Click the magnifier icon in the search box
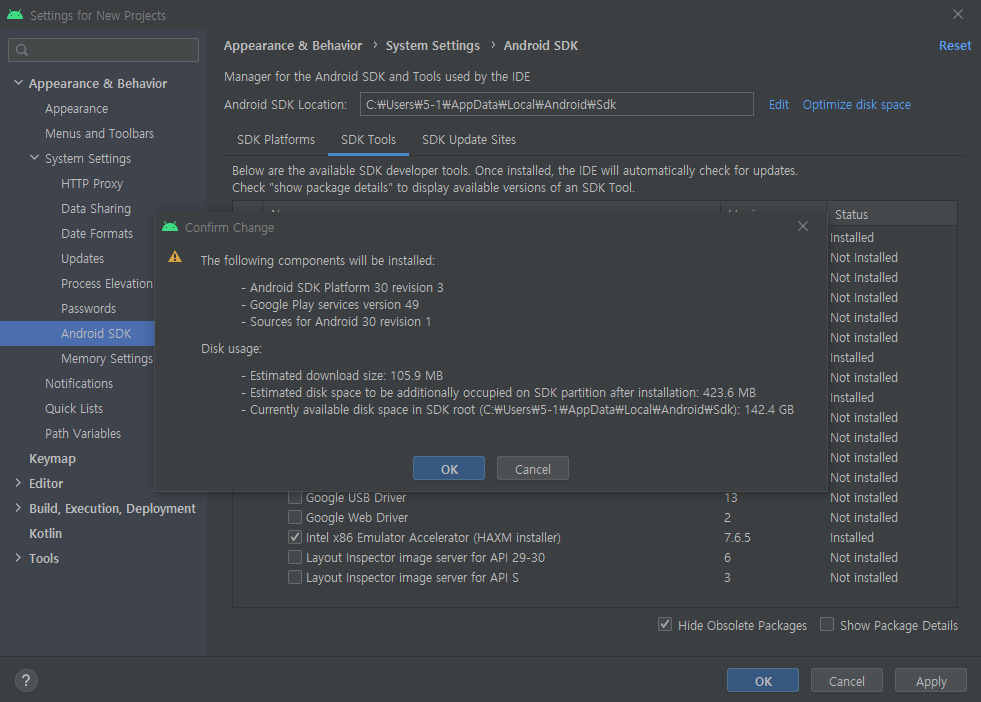 coord(22,50)
